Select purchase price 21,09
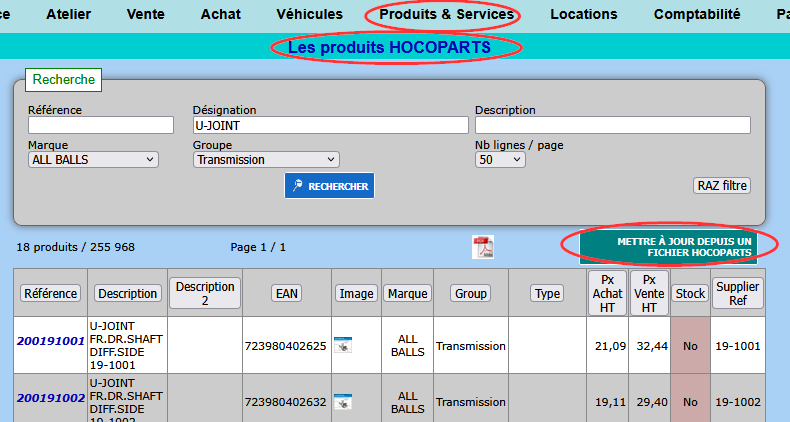Viewport: 790px width, 422px height. (610, 346)
